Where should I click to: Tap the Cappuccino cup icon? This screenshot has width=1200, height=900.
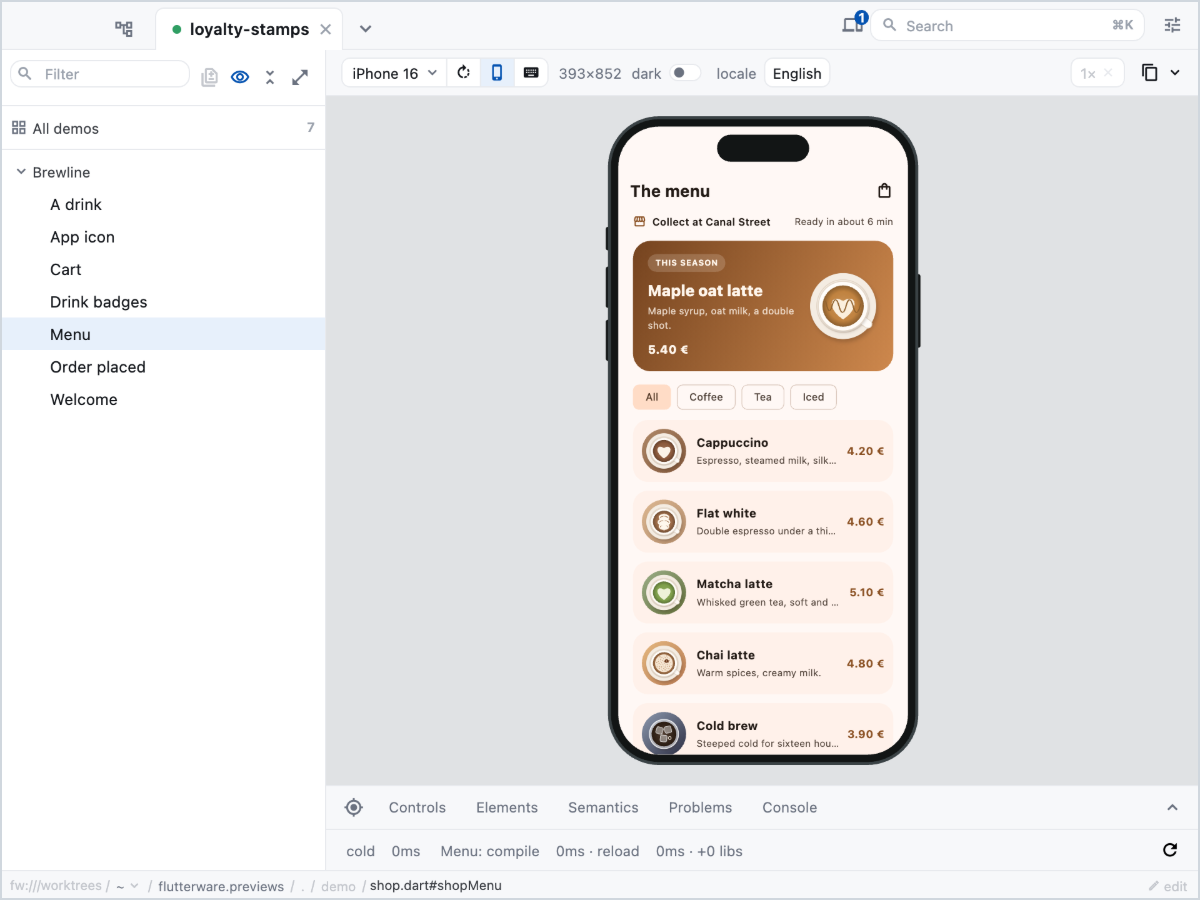click(663, 451)
